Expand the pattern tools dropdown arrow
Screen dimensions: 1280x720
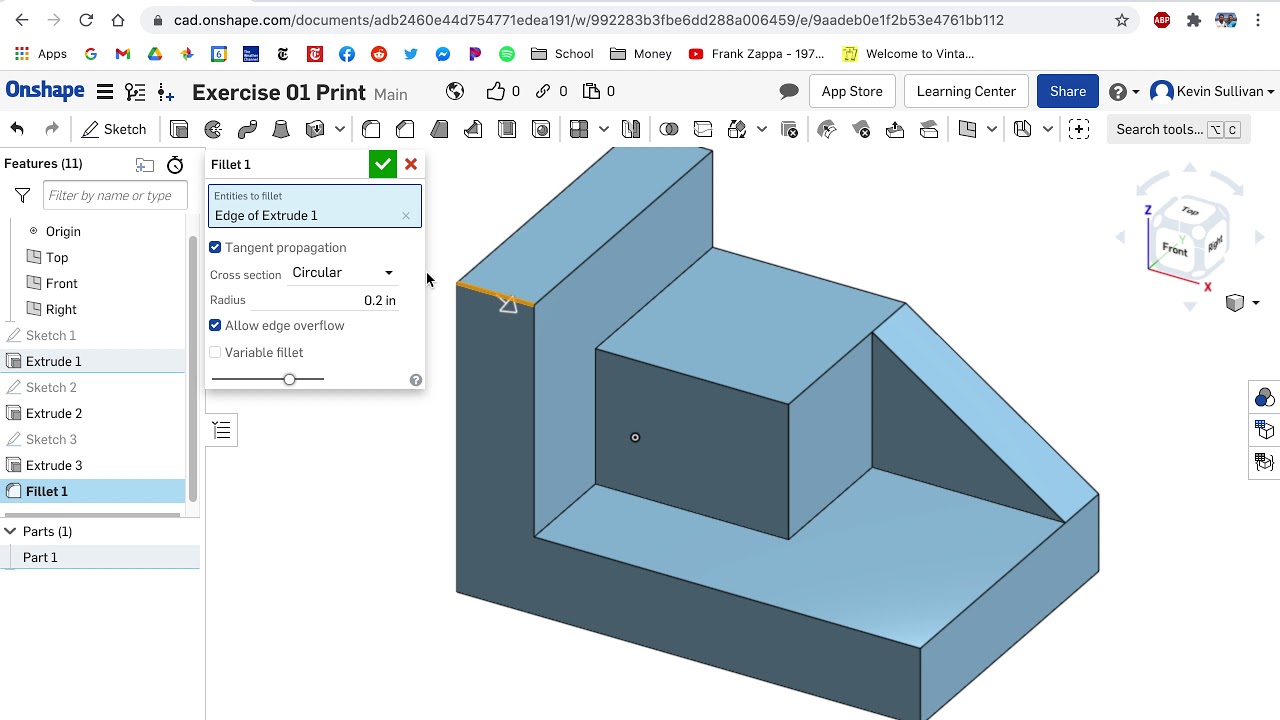tap(604, 129)
